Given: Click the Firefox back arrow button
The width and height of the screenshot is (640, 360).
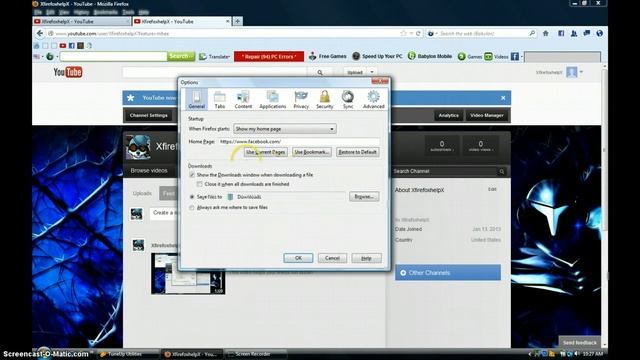Looking at the screenshot, I should (40, 33).
